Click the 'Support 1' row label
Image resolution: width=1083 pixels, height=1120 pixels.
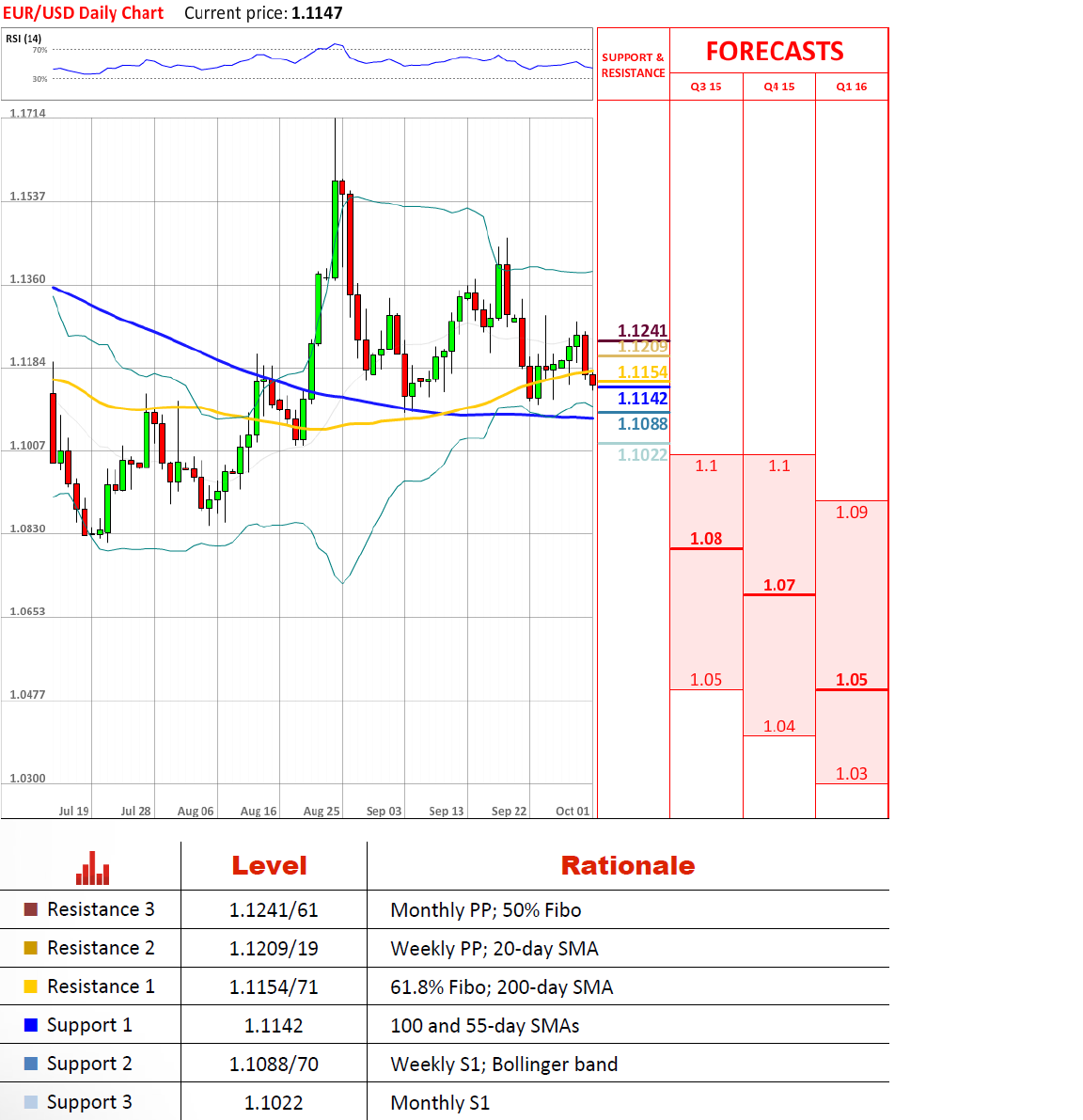pyautogui.click(x=89, y=1026)
